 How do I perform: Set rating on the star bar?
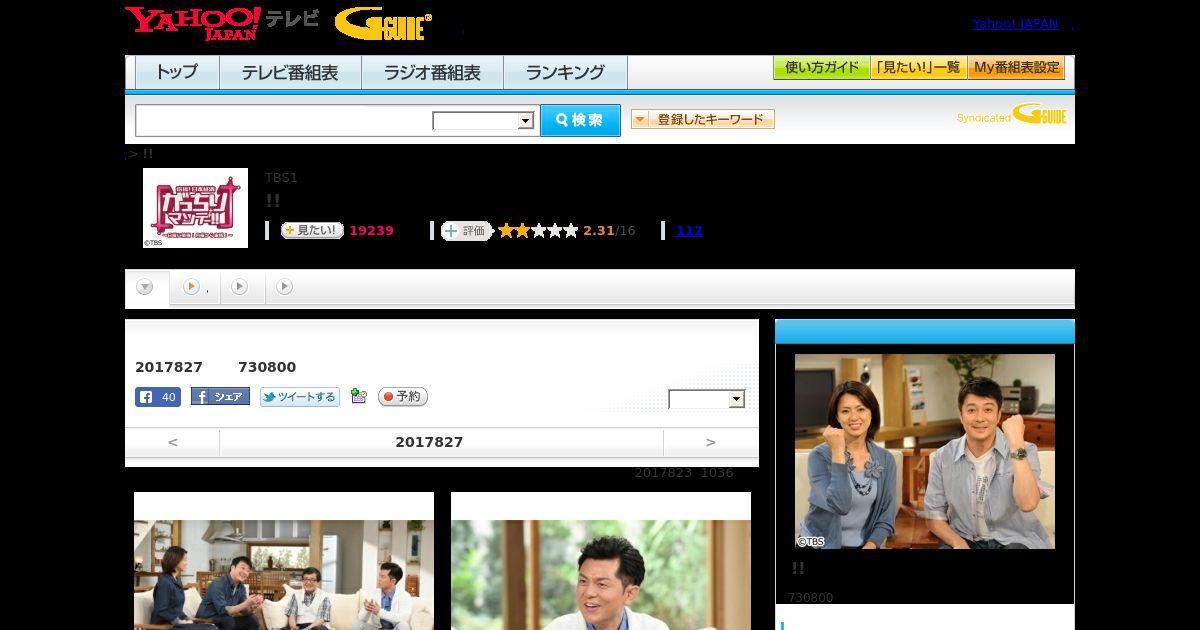pos(538,231)
